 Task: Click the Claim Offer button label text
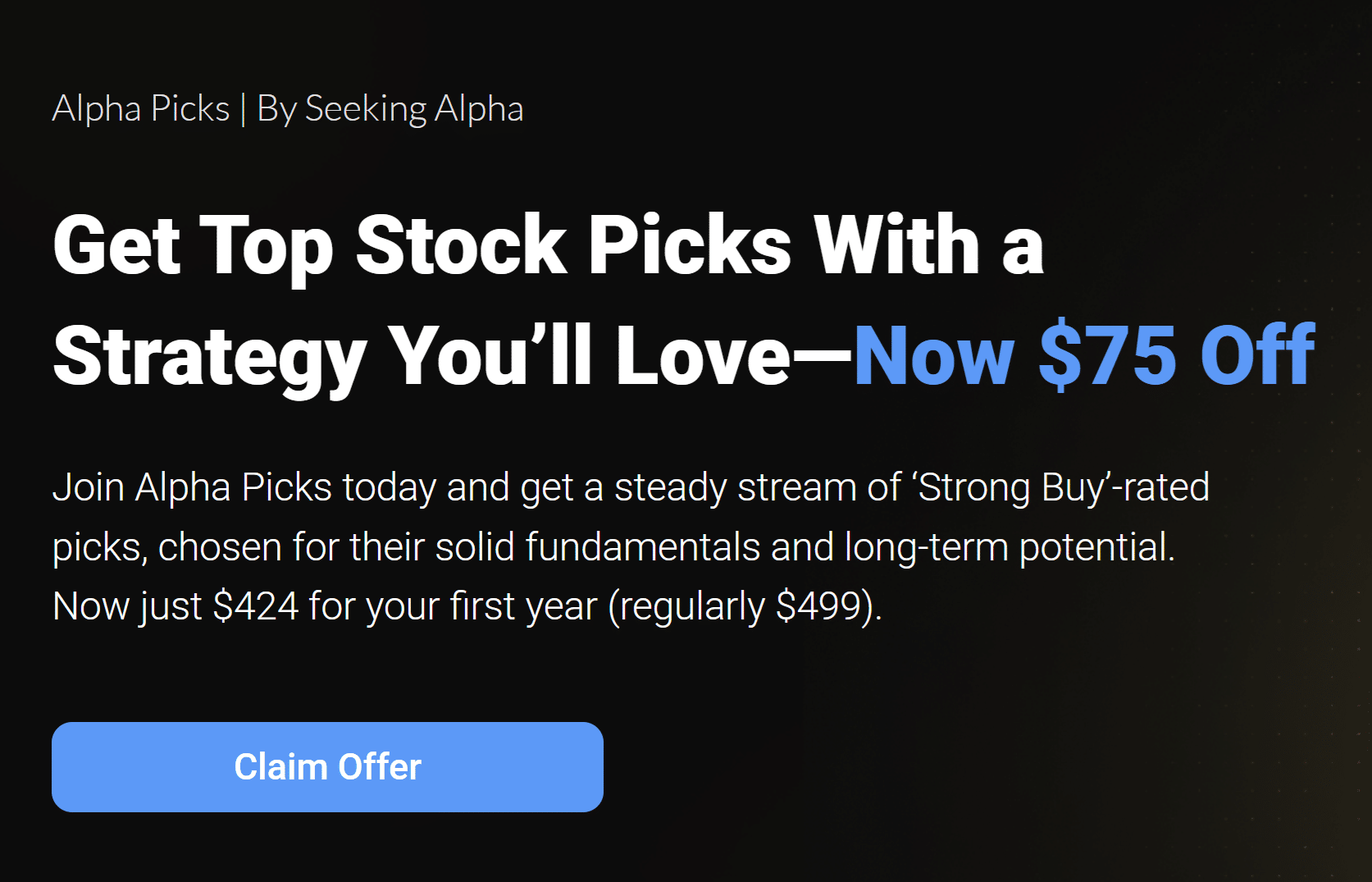(x=326, y=766)
